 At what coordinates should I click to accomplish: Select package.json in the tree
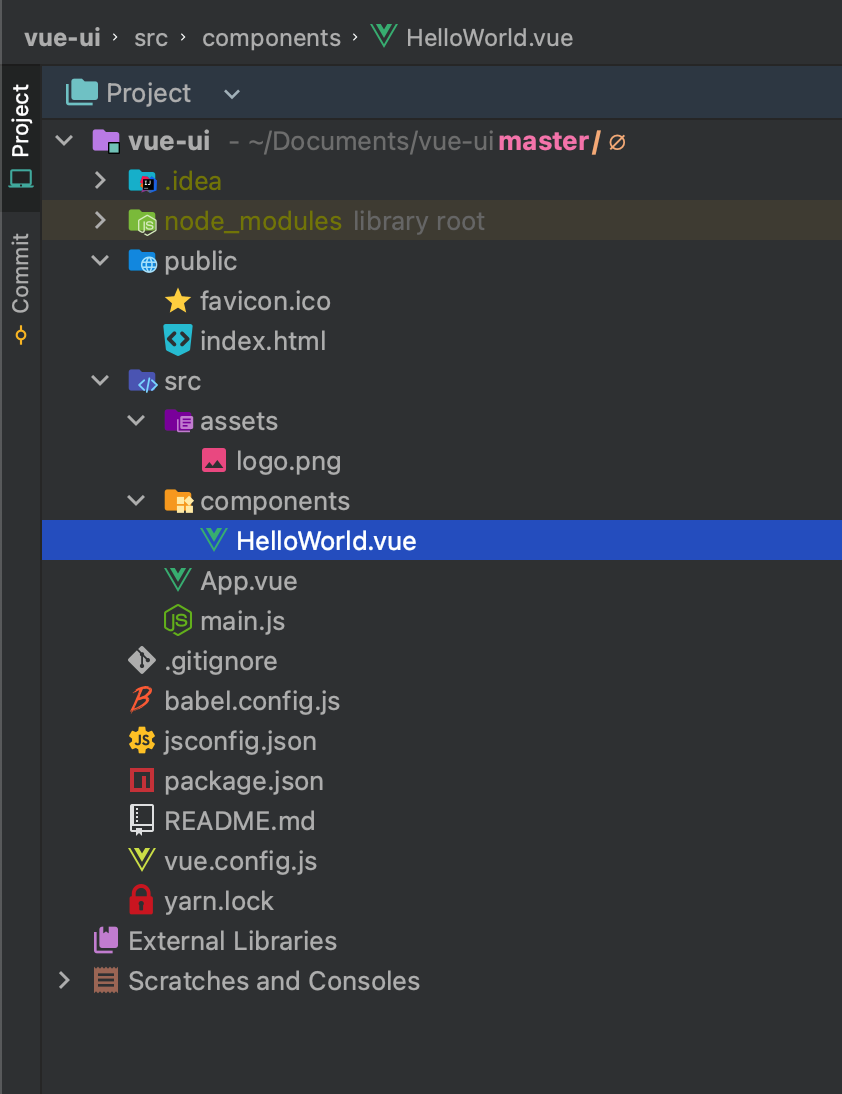coord(243,781)
